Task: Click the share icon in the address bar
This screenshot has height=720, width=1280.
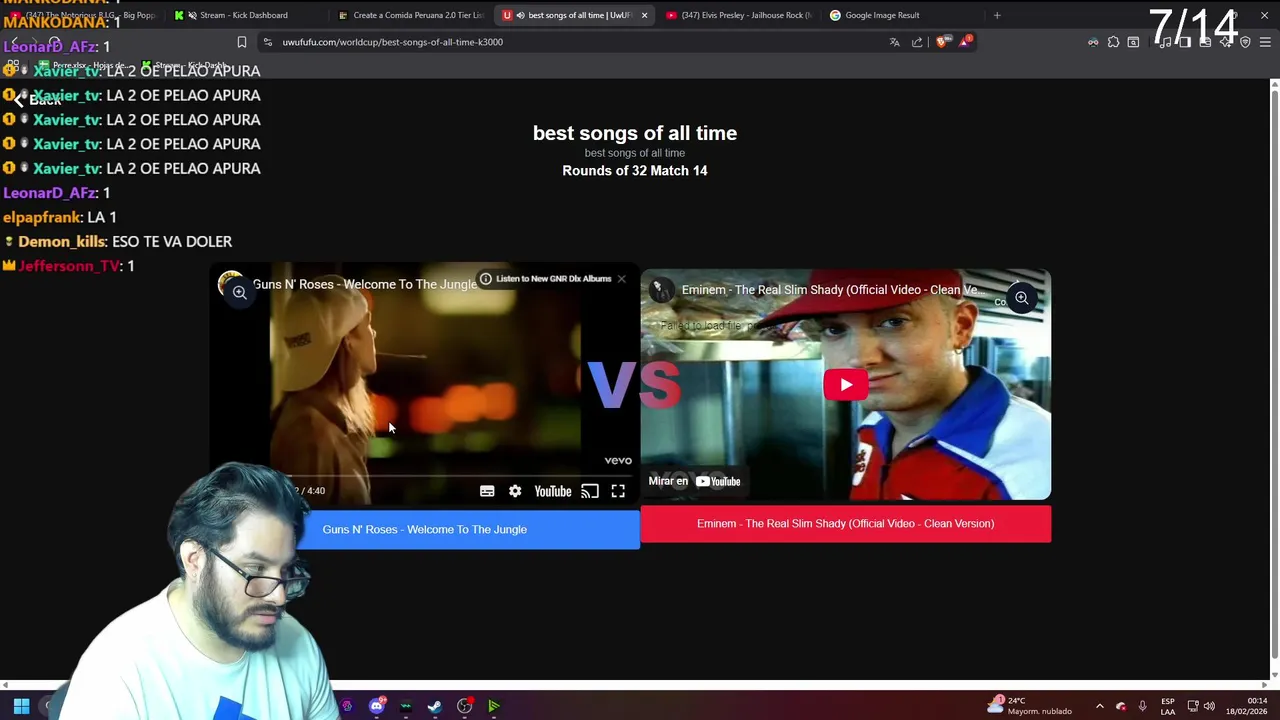Action: 917,42
